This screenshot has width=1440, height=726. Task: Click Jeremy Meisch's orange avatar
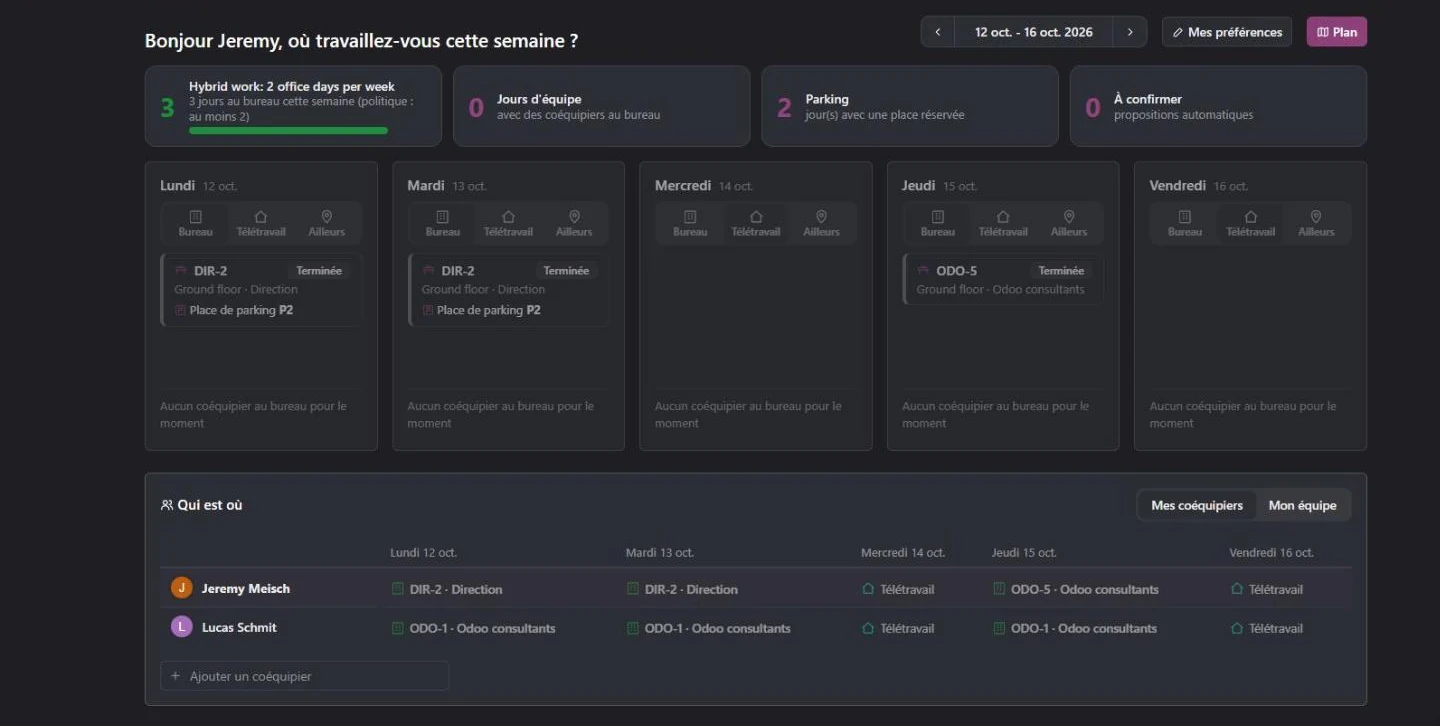tap(181, 588)
